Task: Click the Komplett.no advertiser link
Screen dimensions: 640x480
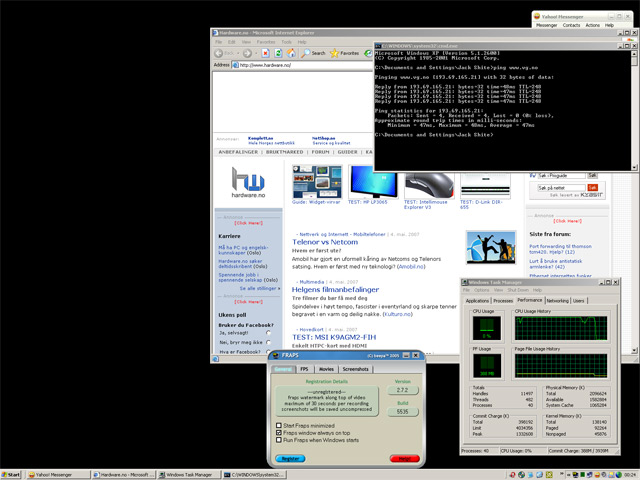Action: 260,138
